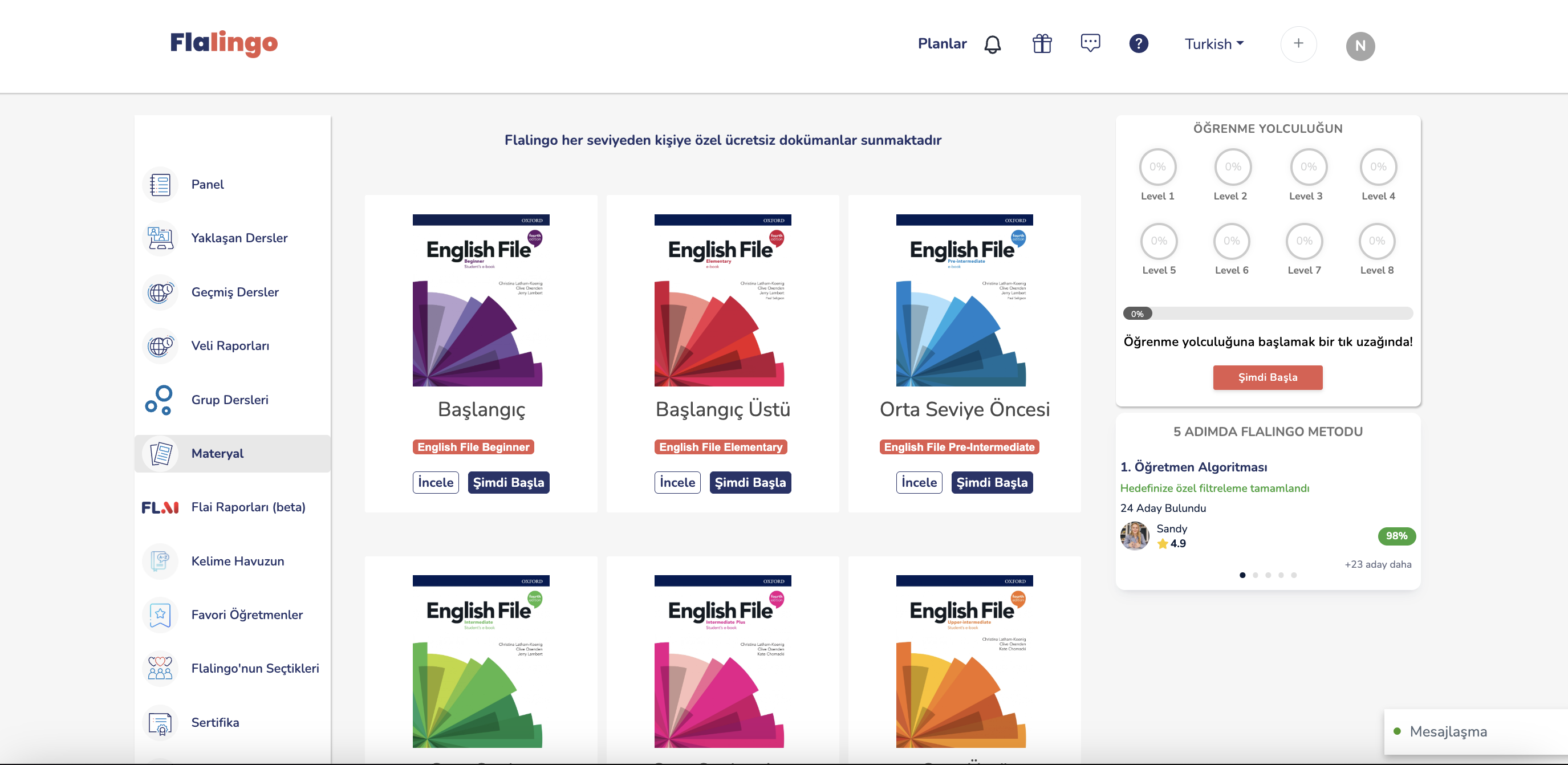This screenshot has width=1568, height=765.
Task: Click the Favori Öğretmenler star icon
Action: pos(160,615)
